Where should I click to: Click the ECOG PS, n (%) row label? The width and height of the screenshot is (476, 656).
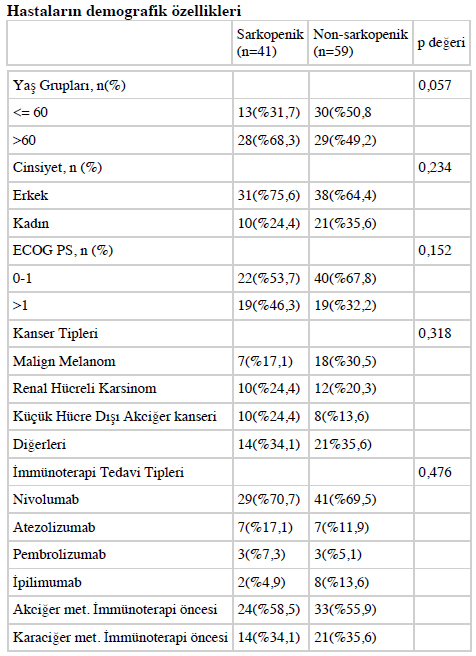pyautogui.click(x=63, y=250)
